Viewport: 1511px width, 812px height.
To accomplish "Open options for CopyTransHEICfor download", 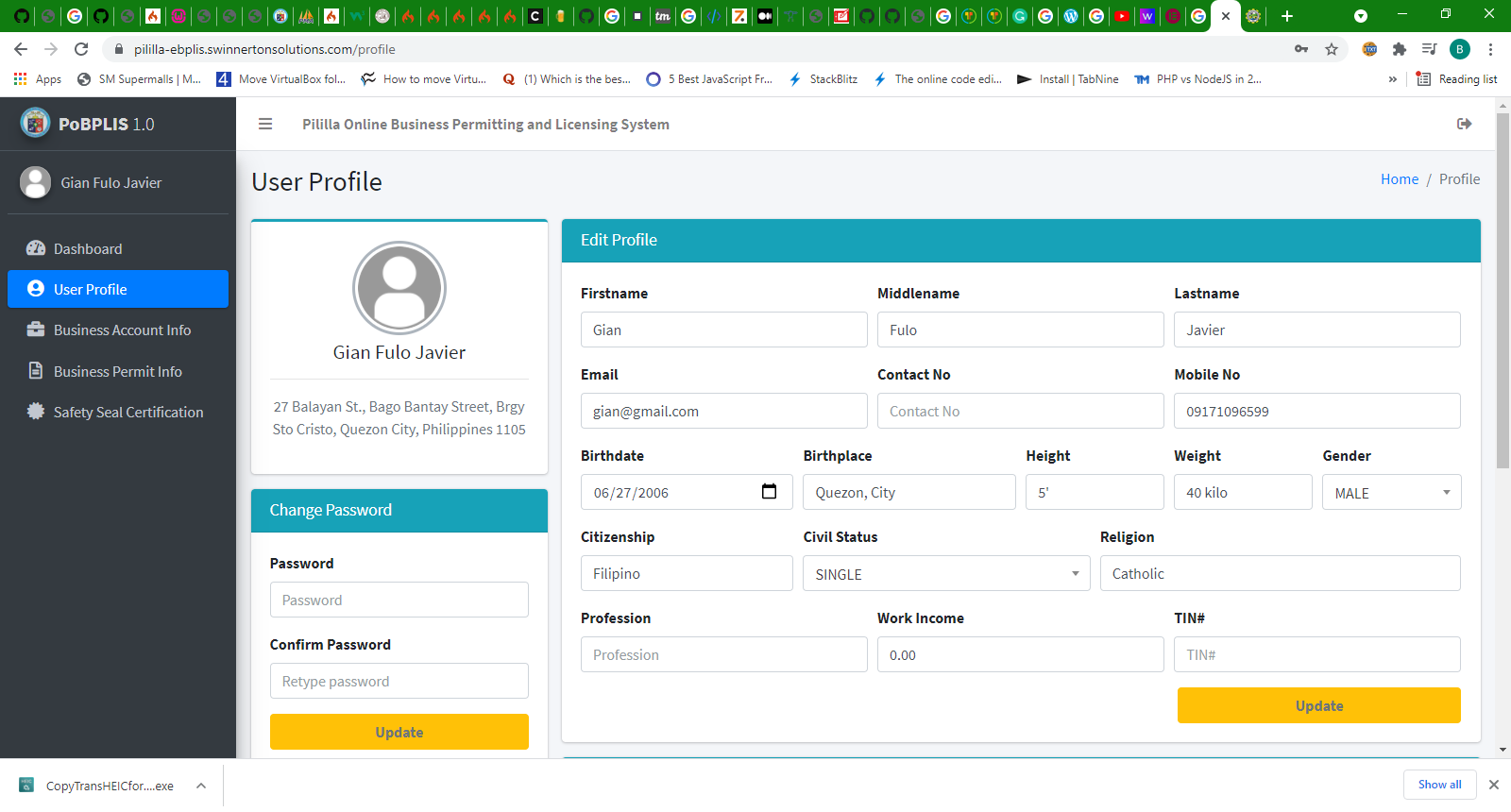I will (x=201, y=786).
